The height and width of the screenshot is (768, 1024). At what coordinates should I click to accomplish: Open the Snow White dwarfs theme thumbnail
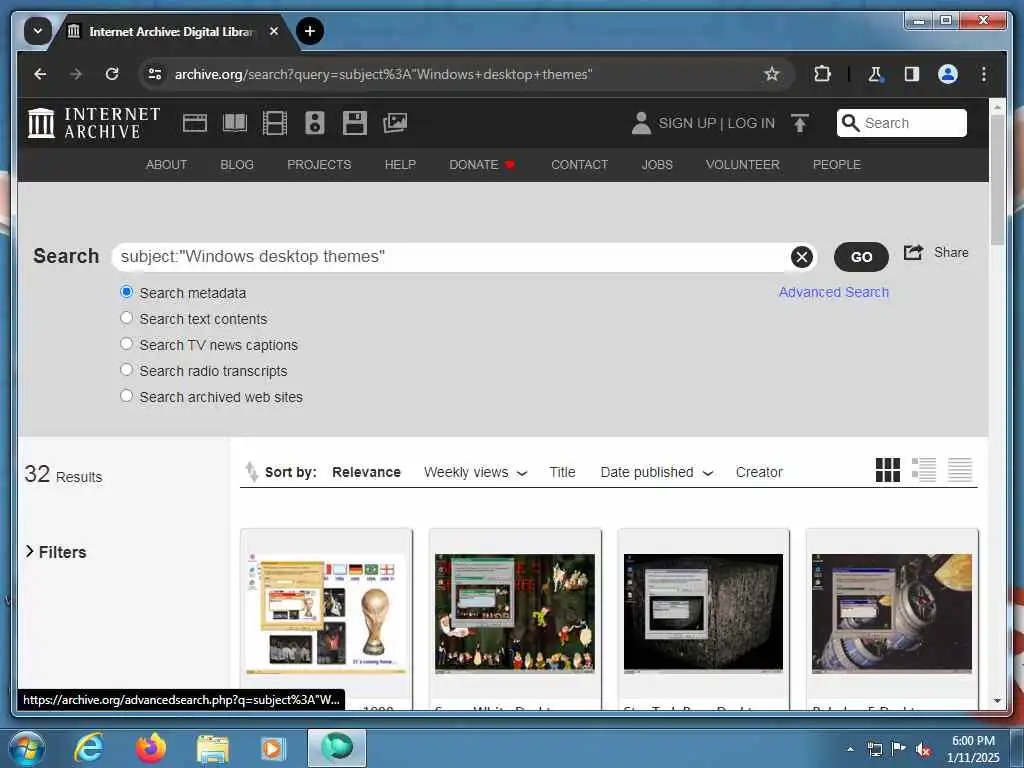pos(515,613)
